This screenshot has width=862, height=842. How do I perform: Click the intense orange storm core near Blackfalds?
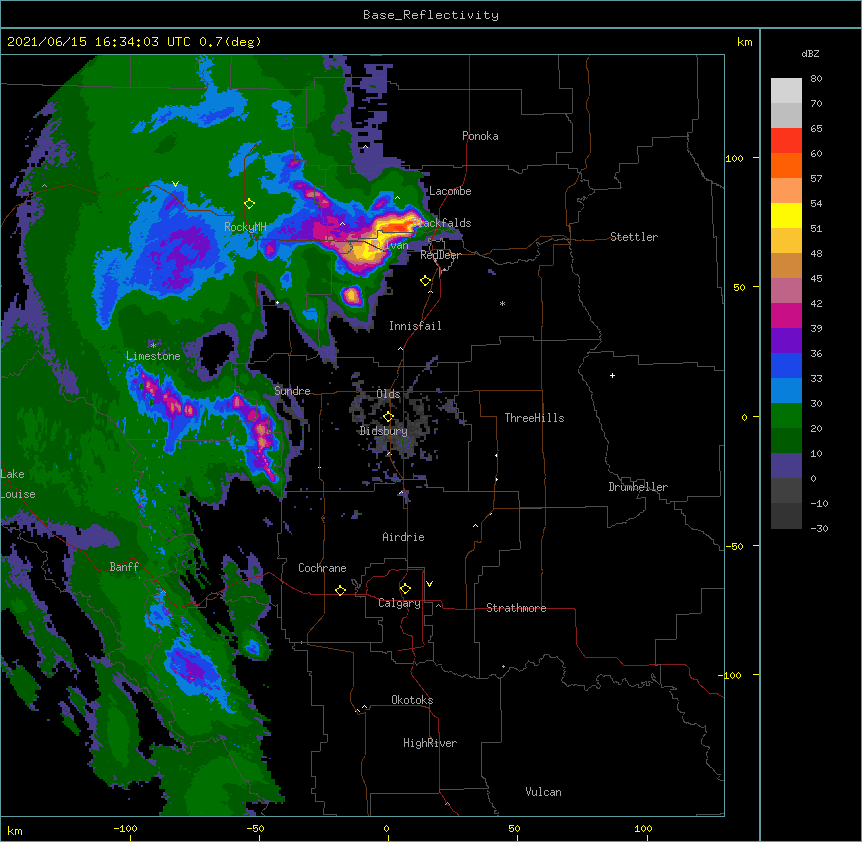tap(397, 226)
